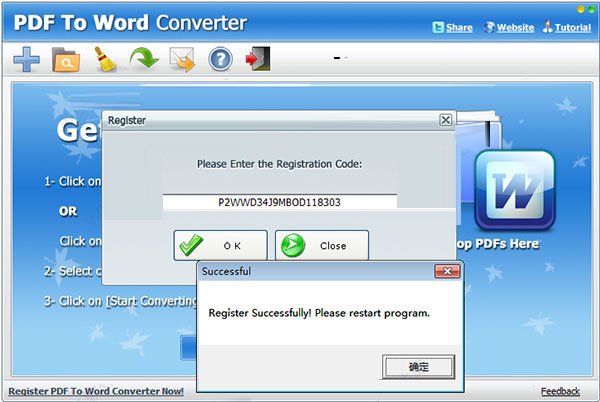Click the large Word document drop icon
The width and height of the screenshot is (600, 402).
coord(515,190)
